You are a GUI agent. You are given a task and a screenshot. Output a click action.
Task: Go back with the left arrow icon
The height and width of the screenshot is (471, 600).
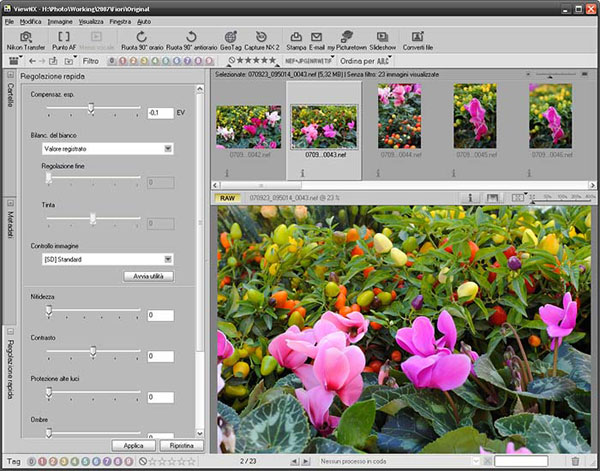pyautogui.click(x=32, y=61)
